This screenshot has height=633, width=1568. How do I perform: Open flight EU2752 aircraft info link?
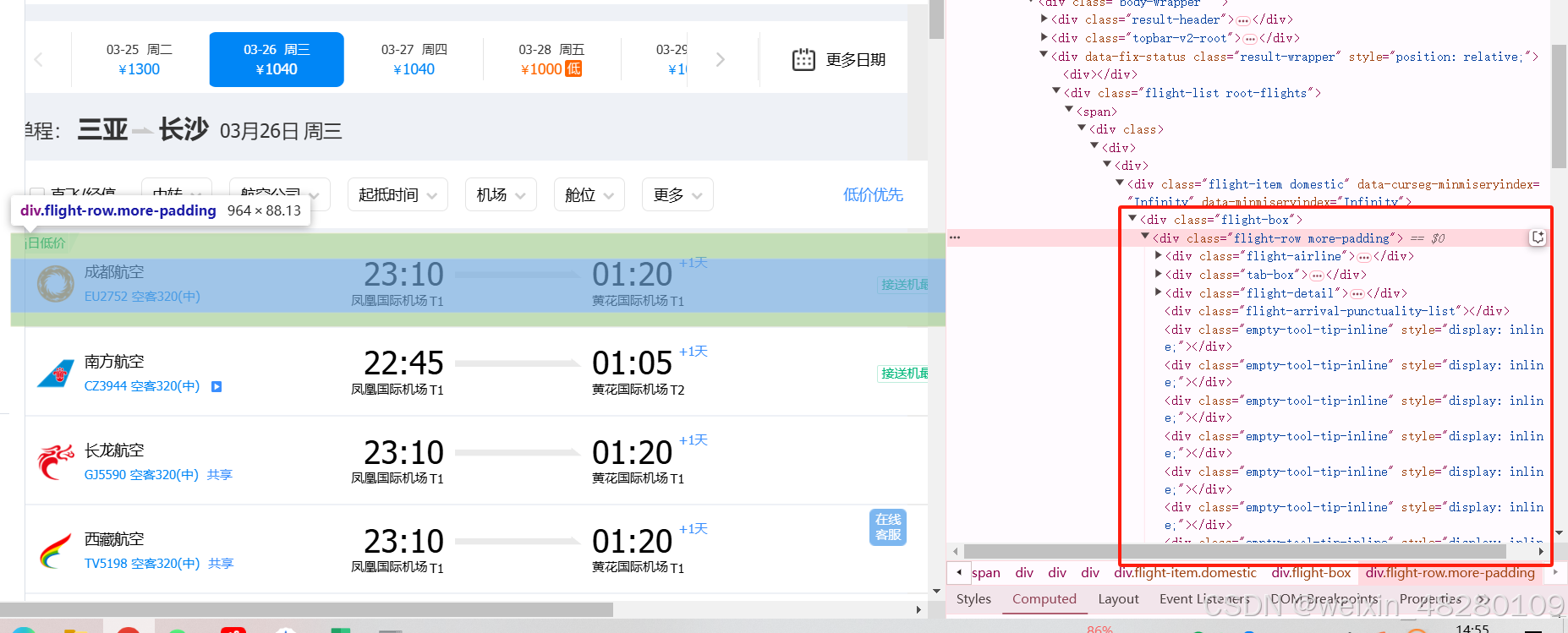click(x=142, y=297)
